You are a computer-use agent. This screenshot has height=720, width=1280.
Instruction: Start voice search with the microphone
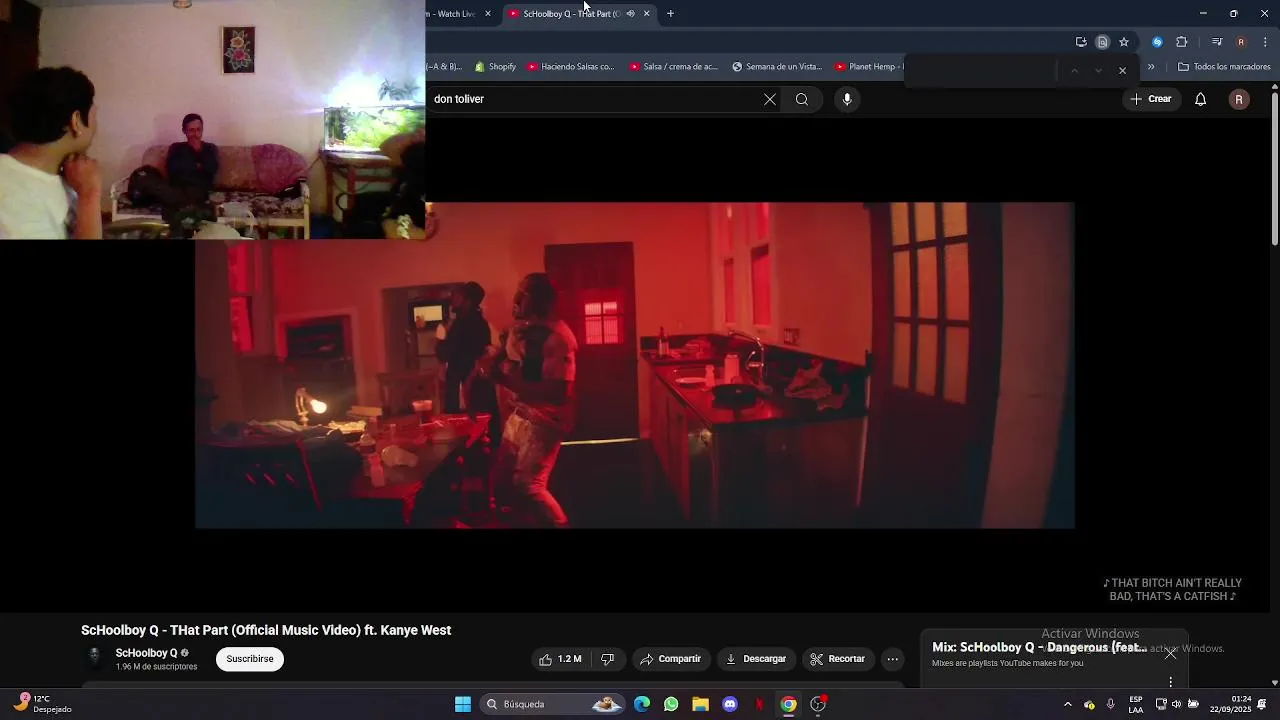click(847, 99)
